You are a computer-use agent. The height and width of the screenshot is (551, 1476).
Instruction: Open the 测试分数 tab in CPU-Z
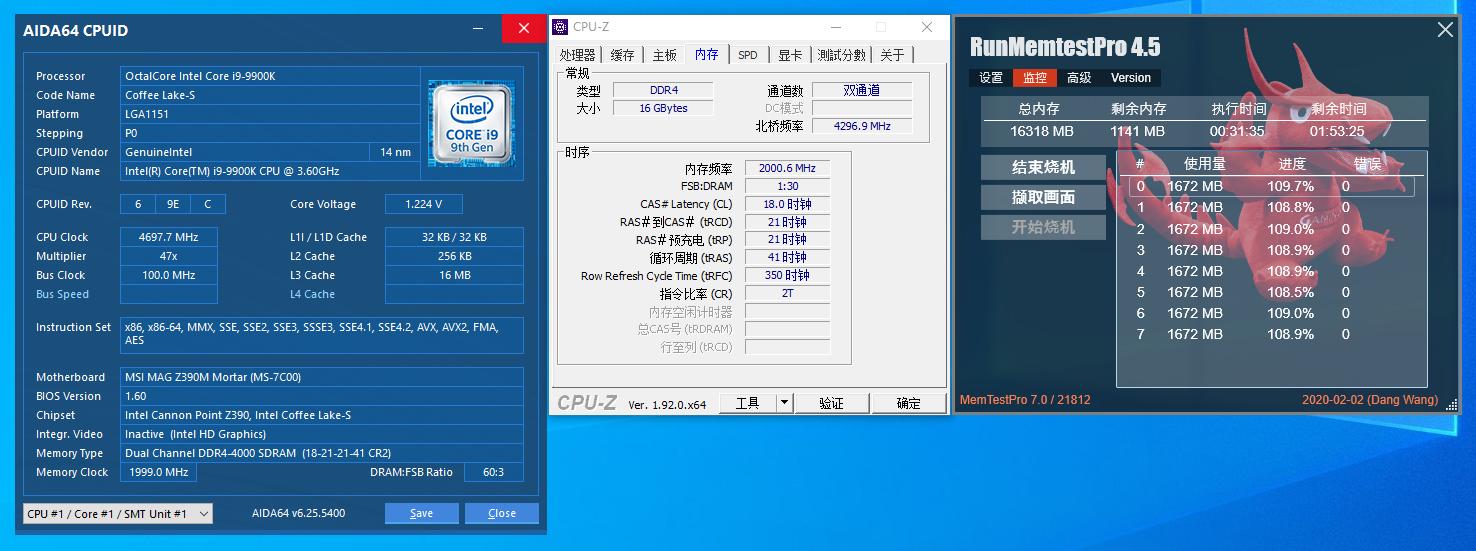pos(842,55)
